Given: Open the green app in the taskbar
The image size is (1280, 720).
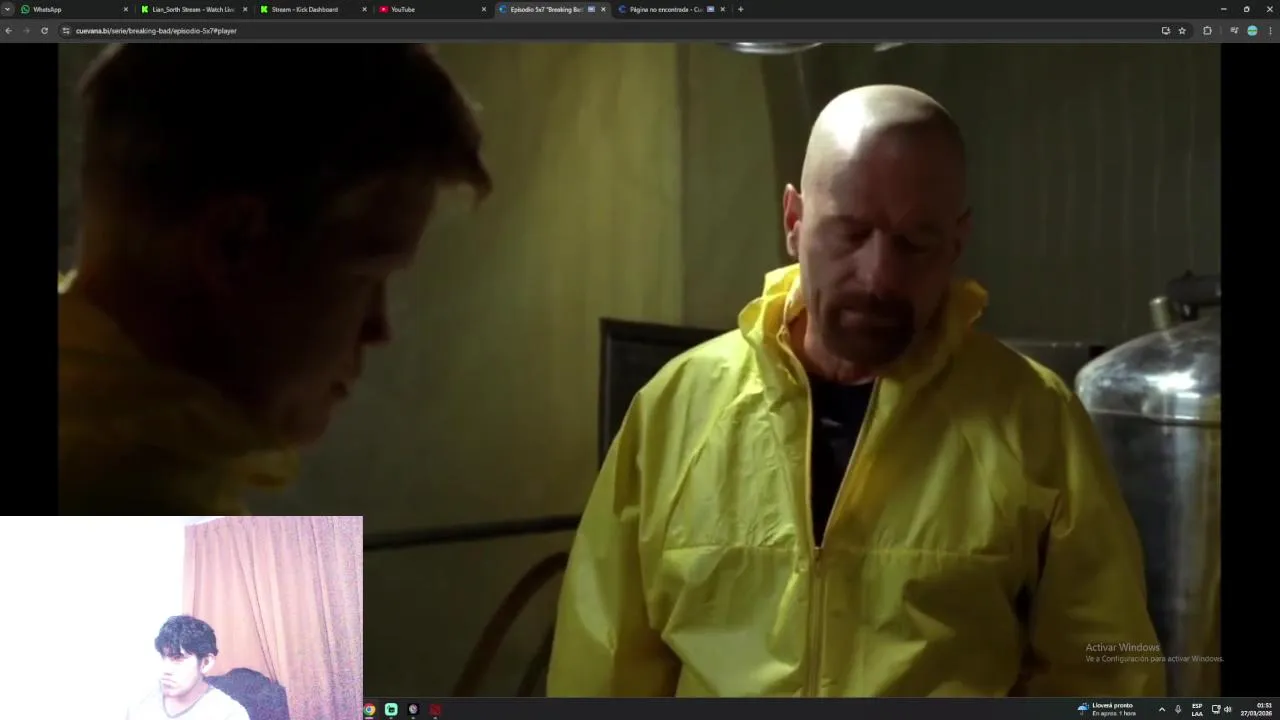Looking at the screenshot, I should [391, 710].
